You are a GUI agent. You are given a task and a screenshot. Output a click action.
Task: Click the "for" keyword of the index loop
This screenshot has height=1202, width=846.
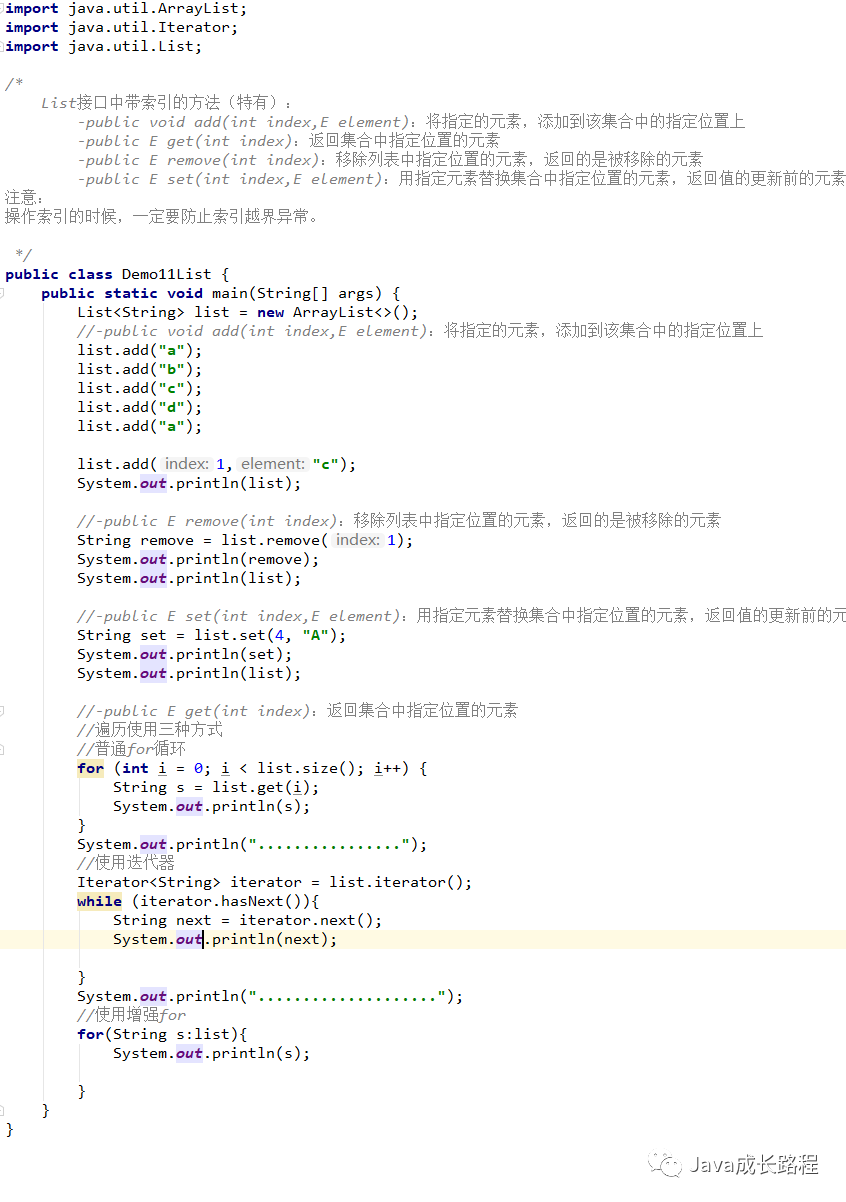click(88, 767)
